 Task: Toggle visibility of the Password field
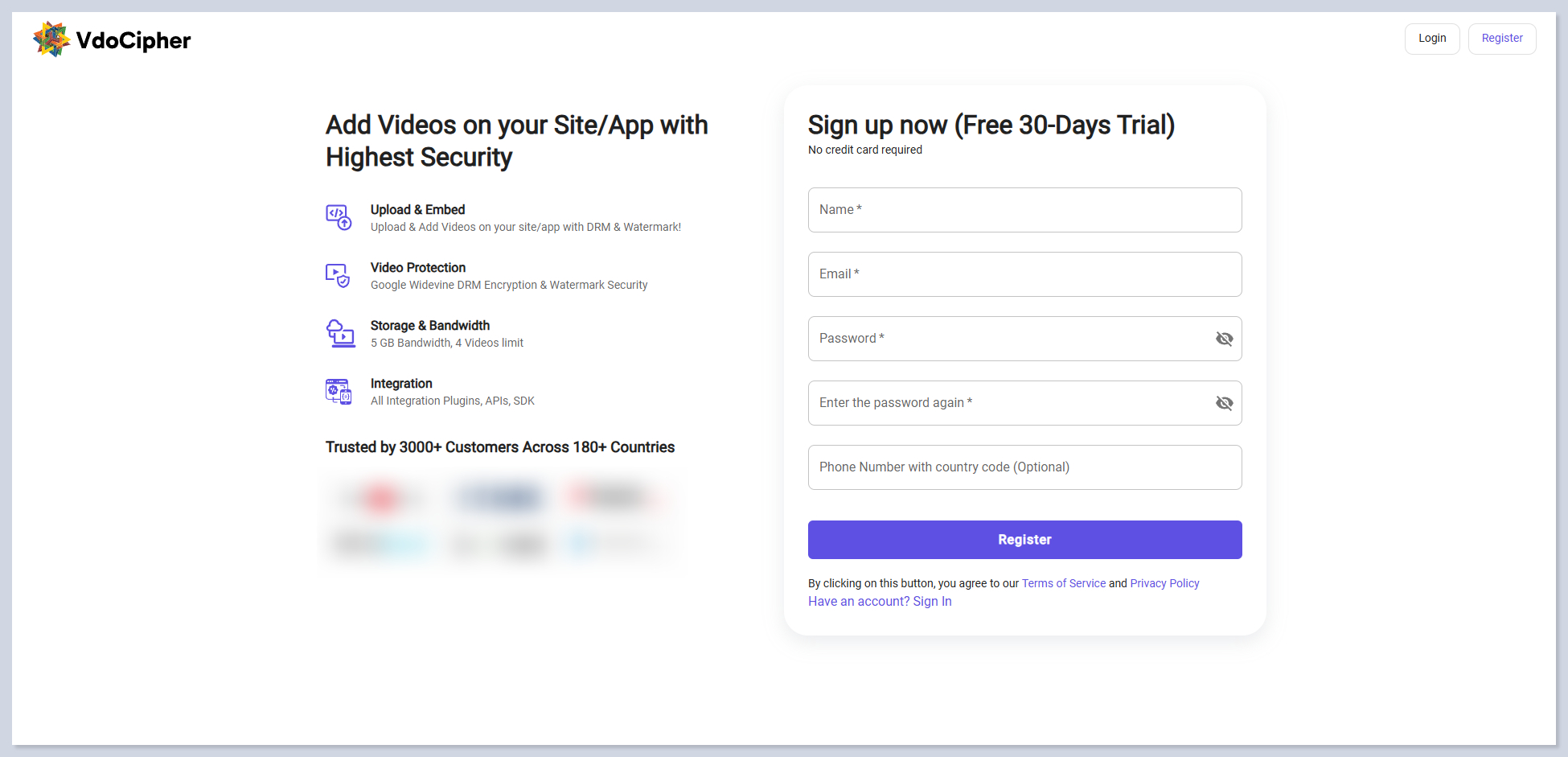pos(1224,339)
